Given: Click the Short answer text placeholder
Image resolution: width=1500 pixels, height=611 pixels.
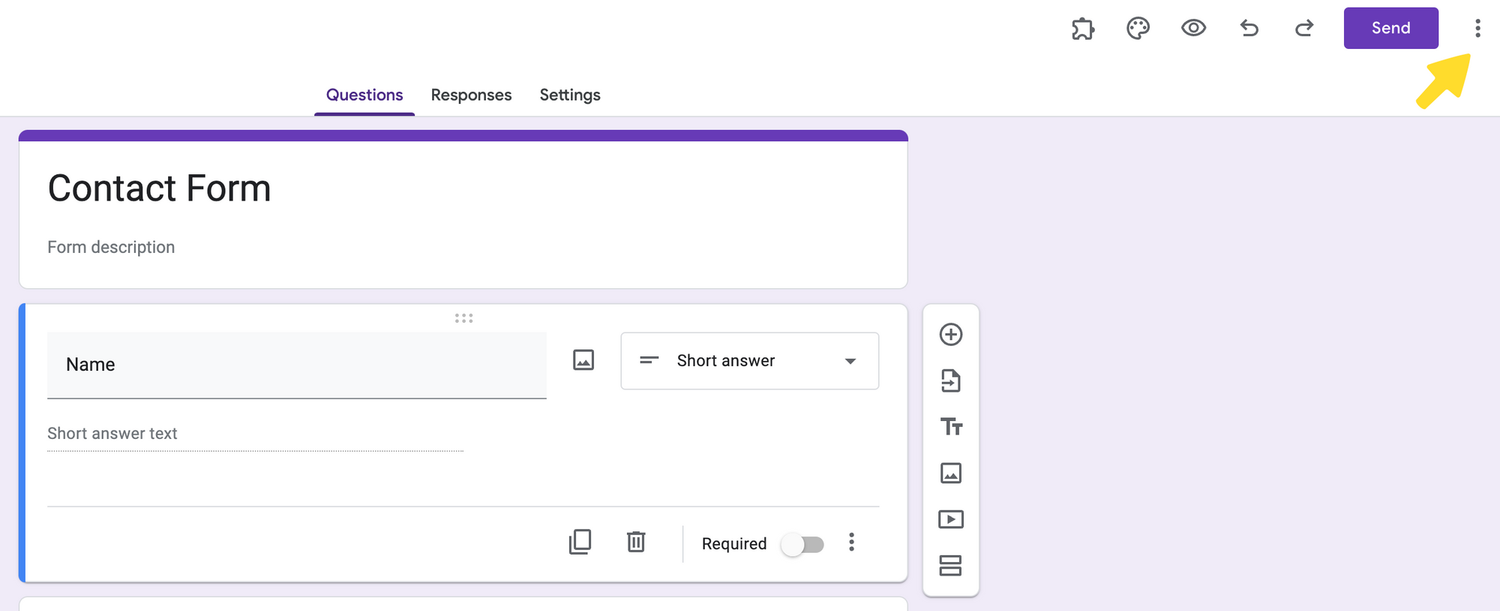Looking at the screenshot, I should 112,433.
